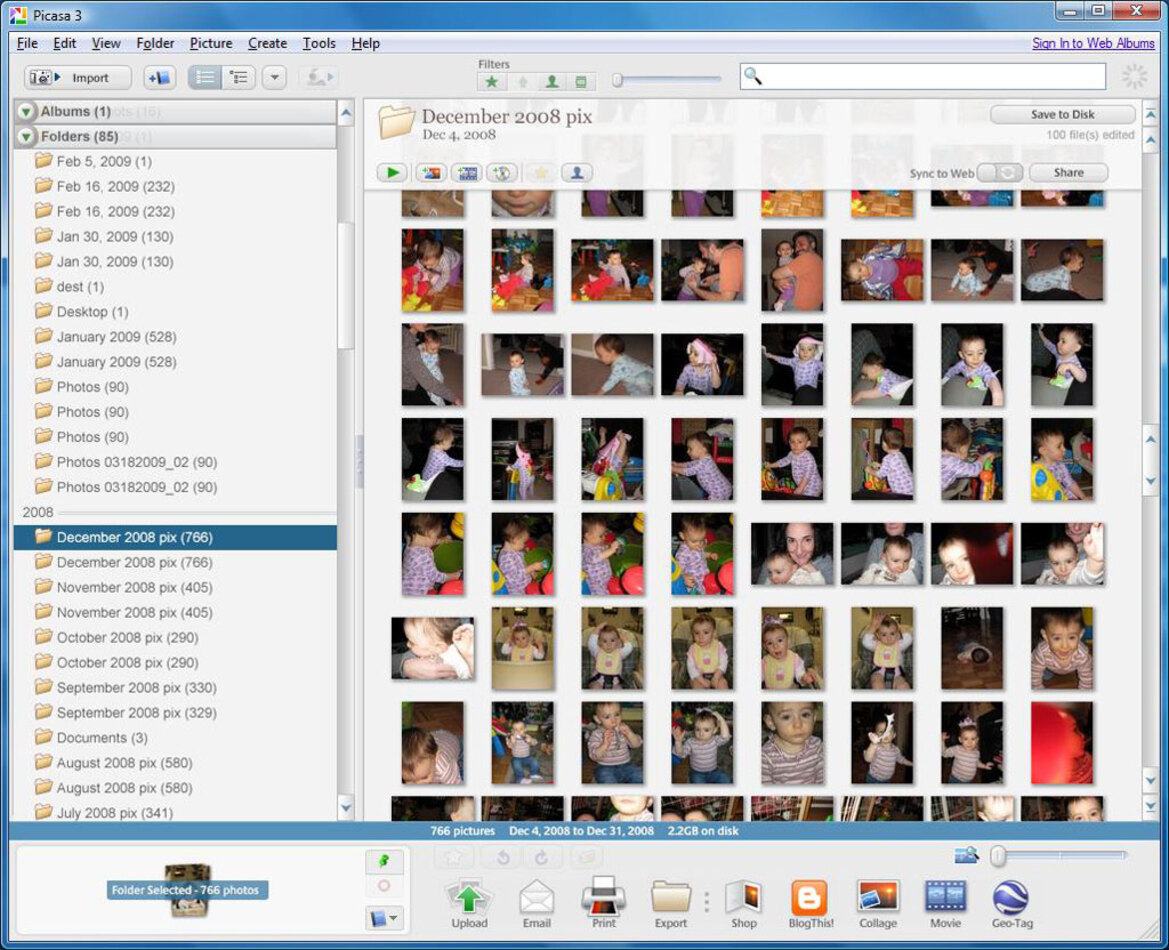This screenshot has width=1169, height=950.
Task: Open the Create menu
Action: (x=267, y=43)
